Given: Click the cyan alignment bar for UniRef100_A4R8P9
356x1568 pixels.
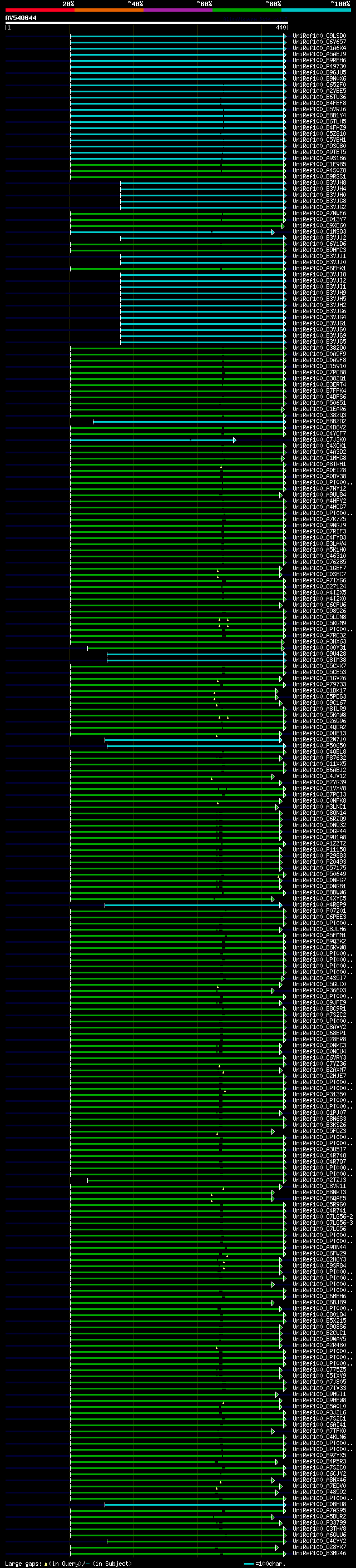Looking at the screenshot, I should coord(194,904).
